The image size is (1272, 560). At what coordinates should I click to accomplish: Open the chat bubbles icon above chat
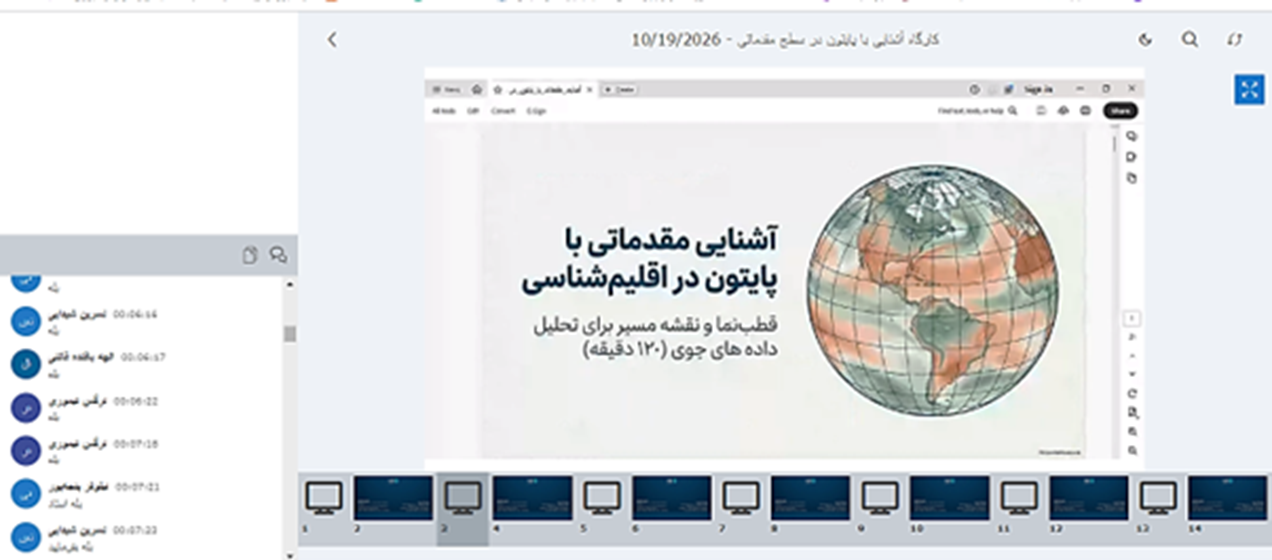(x=278, y=256)
